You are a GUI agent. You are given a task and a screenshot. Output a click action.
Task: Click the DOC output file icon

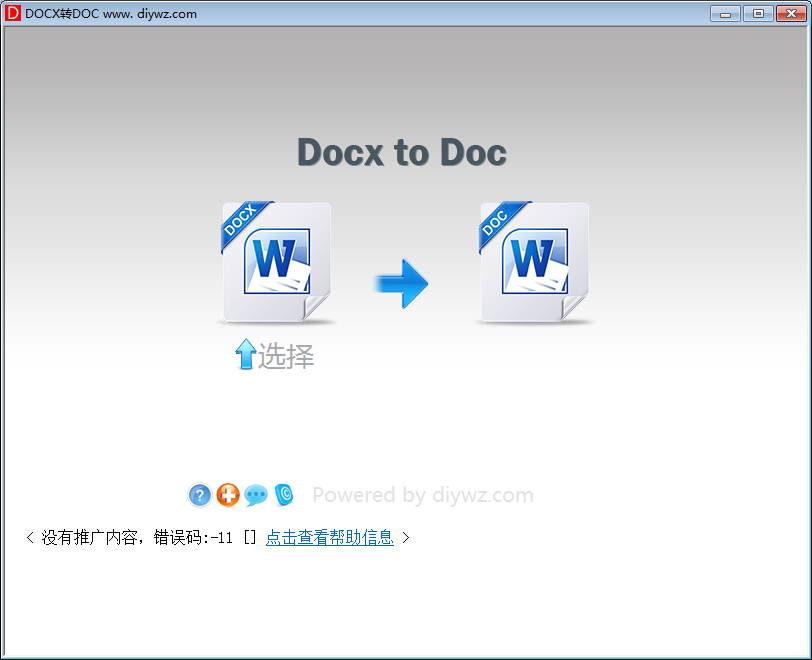[534, 262]
